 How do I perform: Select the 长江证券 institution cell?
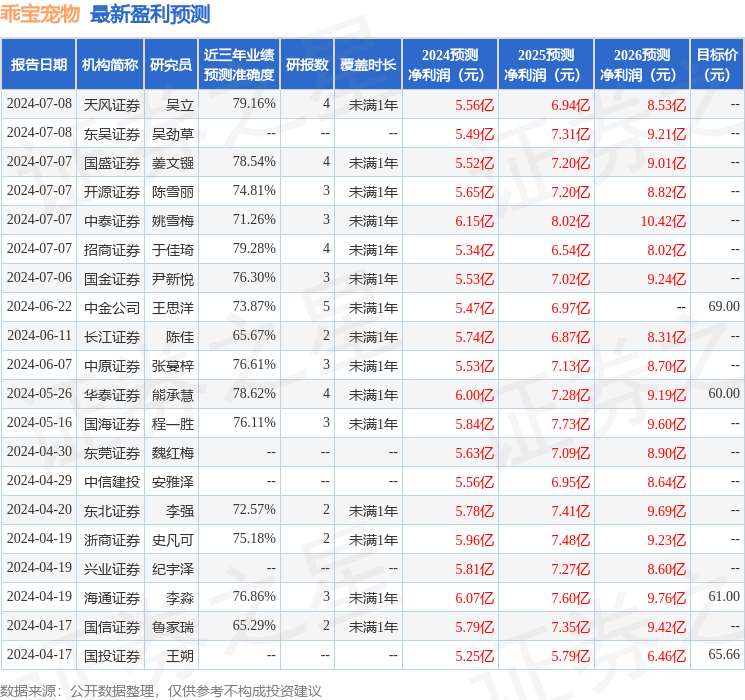112,337
